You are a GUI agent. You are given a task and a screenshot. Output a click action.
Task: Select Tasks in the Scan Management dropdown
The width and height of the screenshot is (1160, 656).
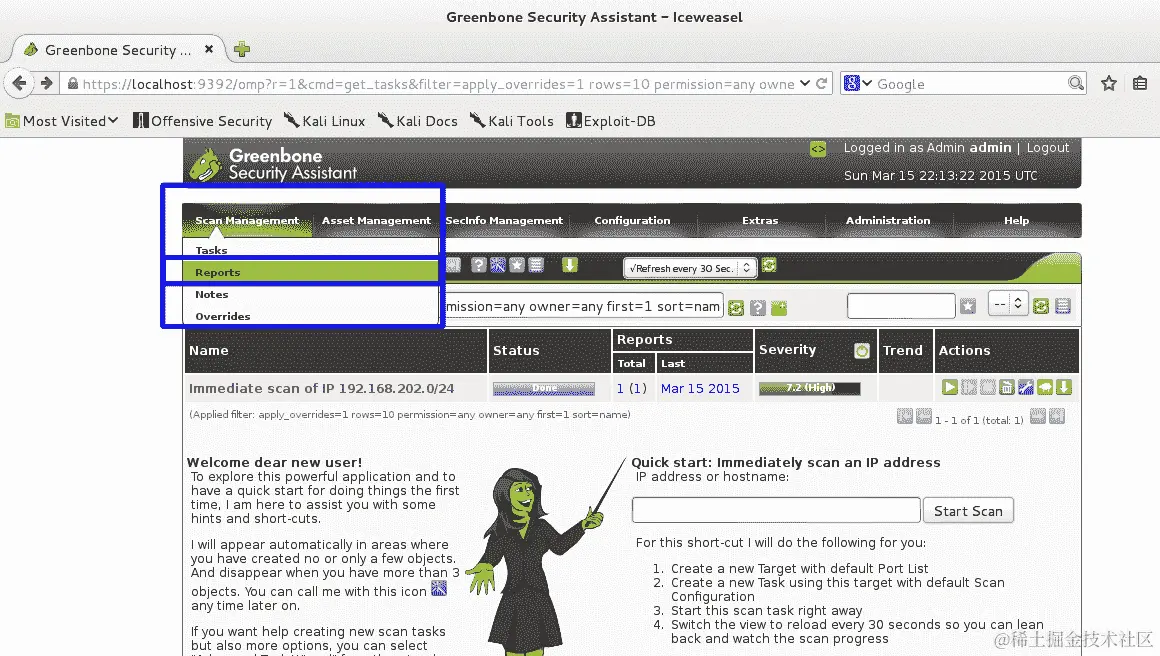(x=311, y=250)
